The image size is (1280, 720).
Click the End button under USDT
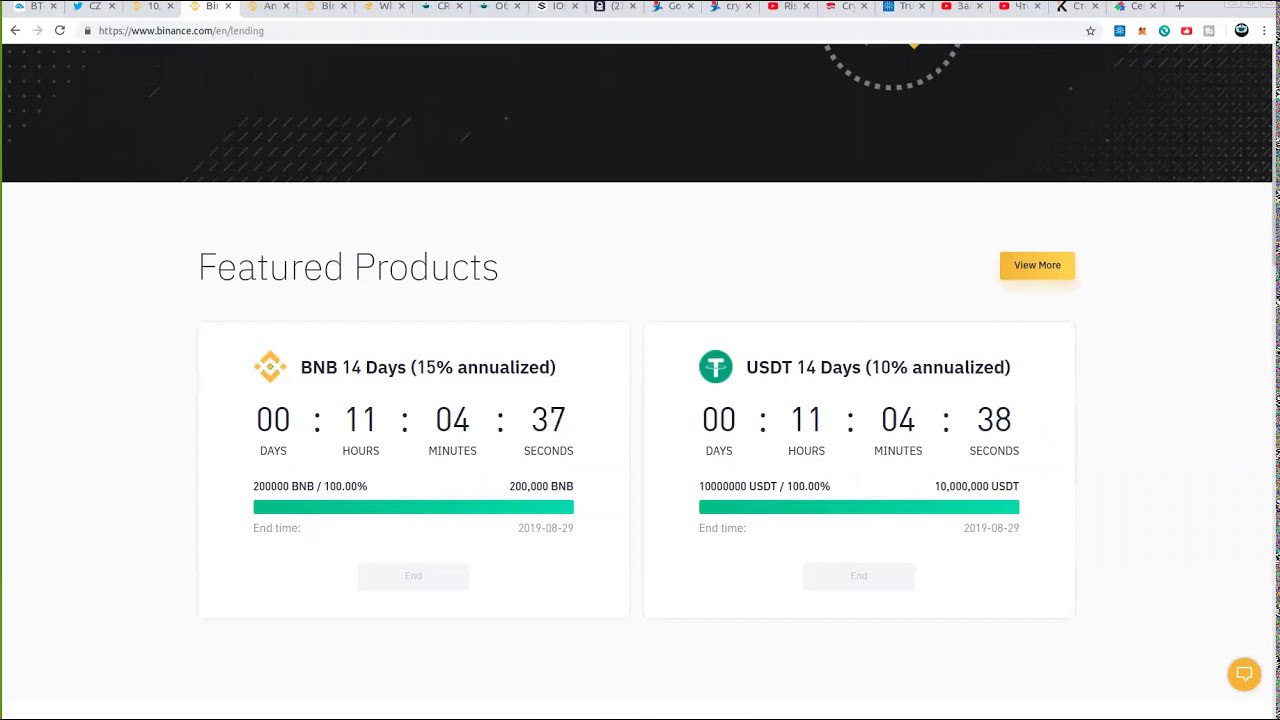pyautogui.click(x=858, y=576)
